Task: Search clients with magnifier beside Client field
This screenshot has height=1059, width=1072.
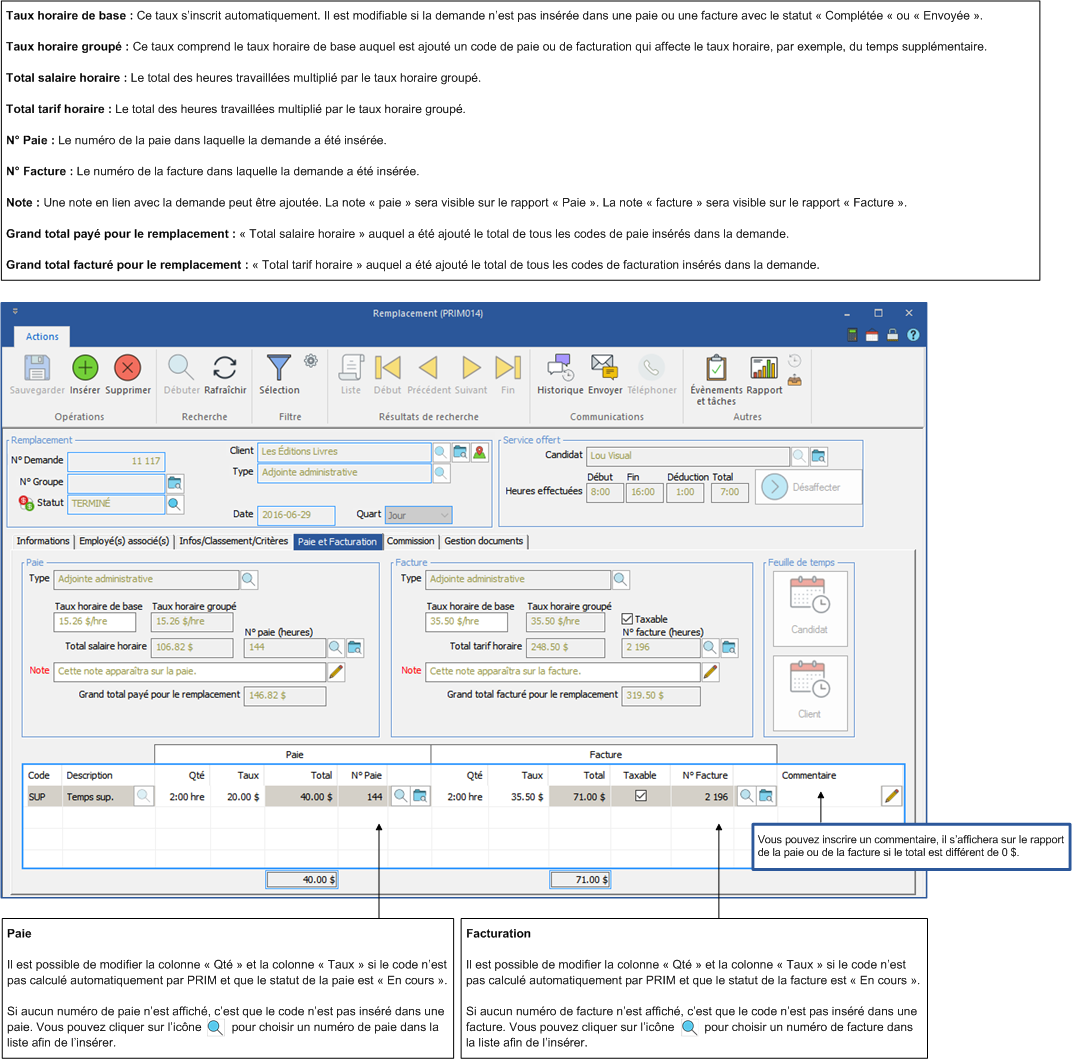Action: pos(442,452)
